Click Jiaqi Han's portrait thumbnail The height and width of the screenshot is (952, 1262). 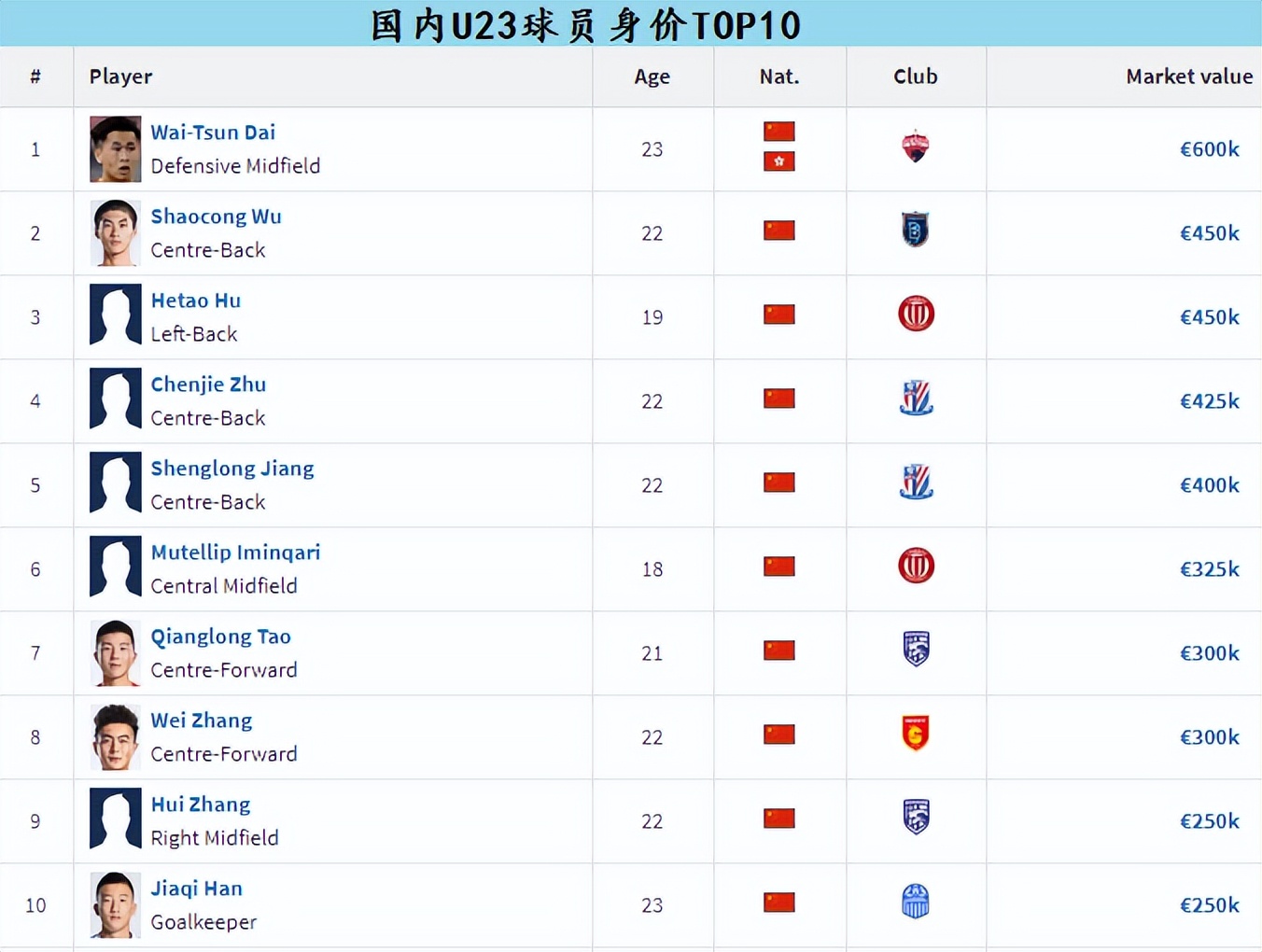pos(116,905)
